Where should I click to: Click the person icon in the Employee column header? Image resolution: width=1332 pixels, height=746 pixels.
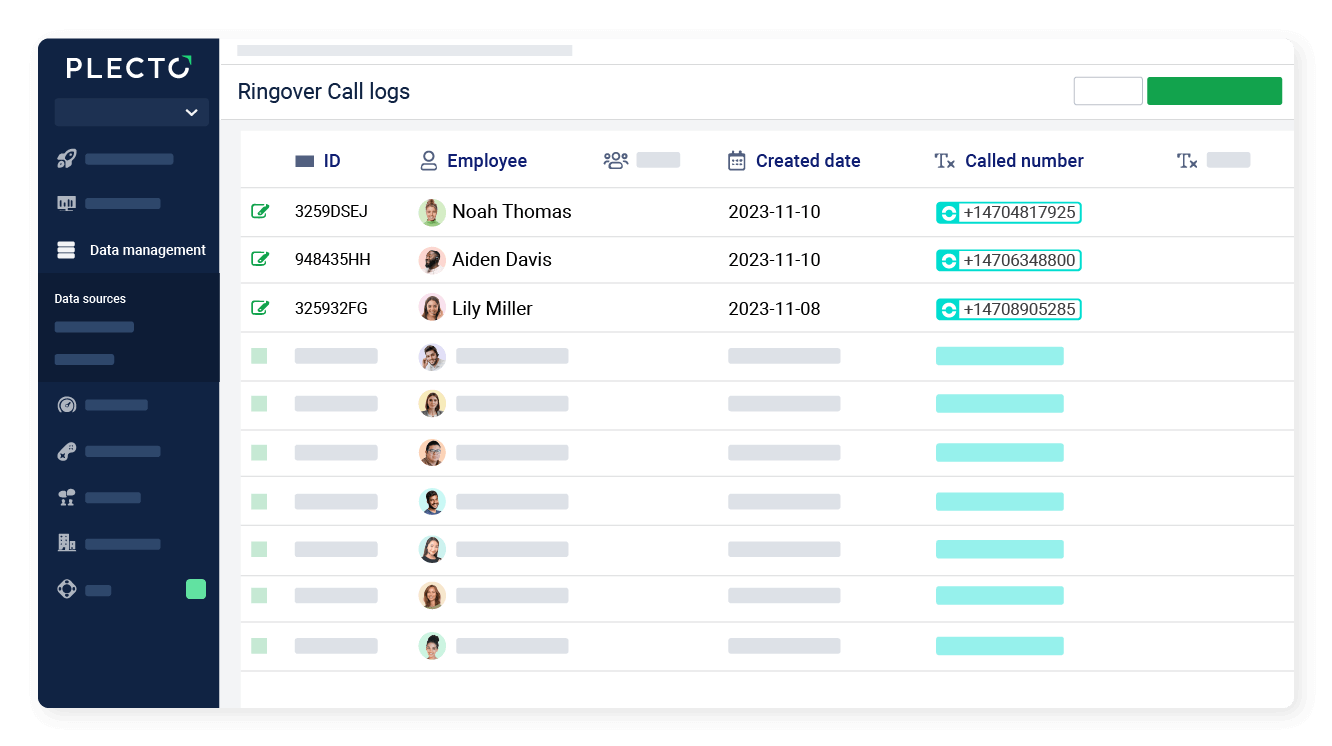point(429,160)
